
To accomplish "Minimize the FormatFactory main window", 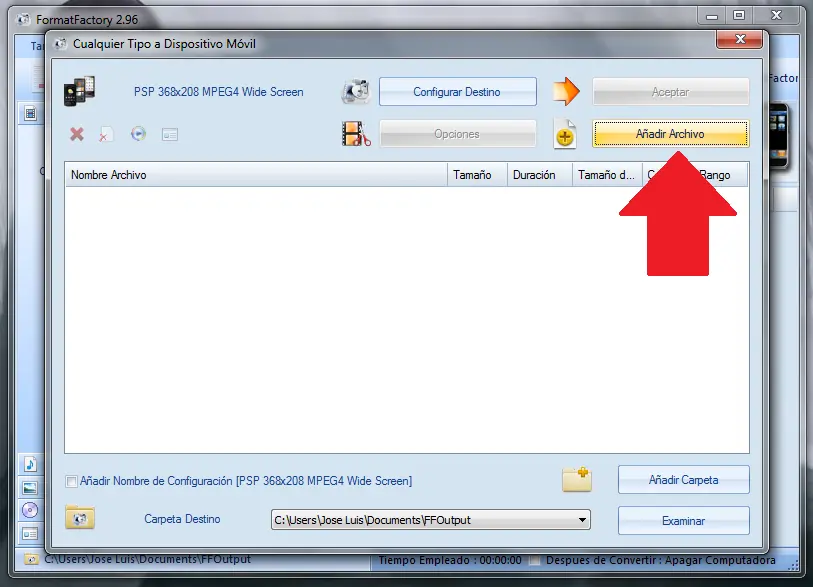I will [711, 16].
